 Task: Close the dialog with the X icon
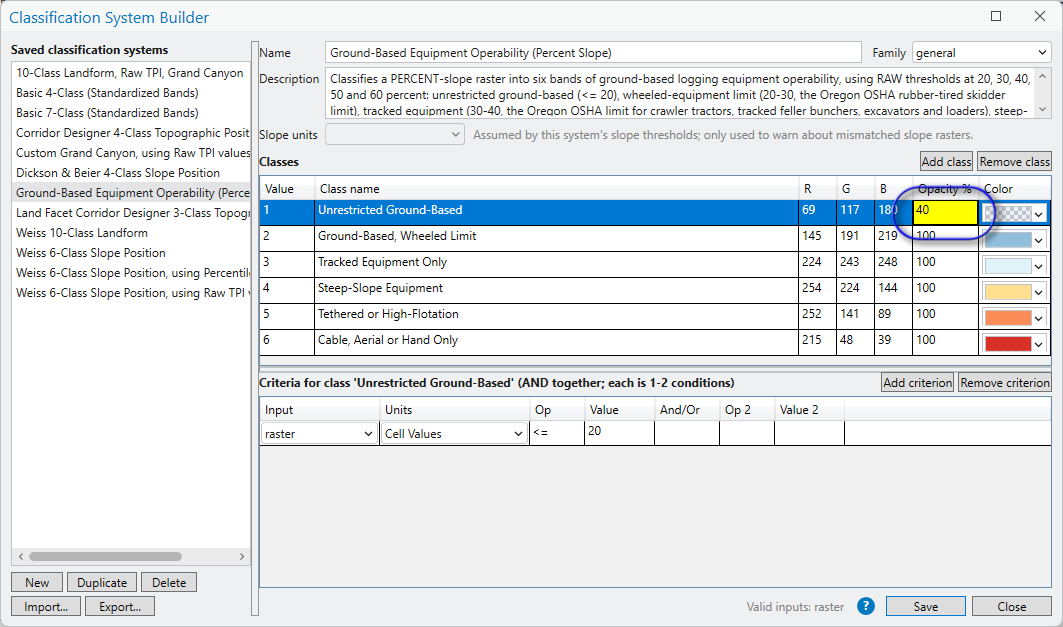pyautogui.click(x=1040, y=16)
